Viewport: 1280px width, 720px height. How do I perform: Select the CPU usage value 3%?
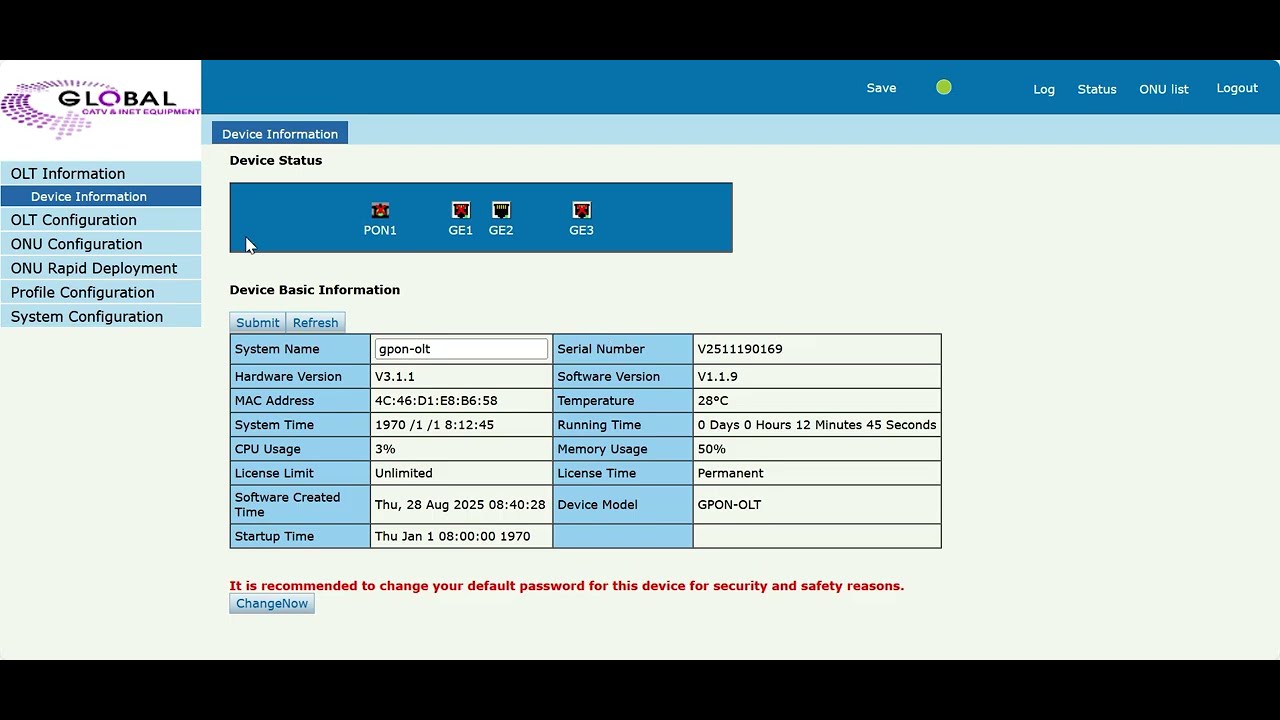tap(385, 449)
